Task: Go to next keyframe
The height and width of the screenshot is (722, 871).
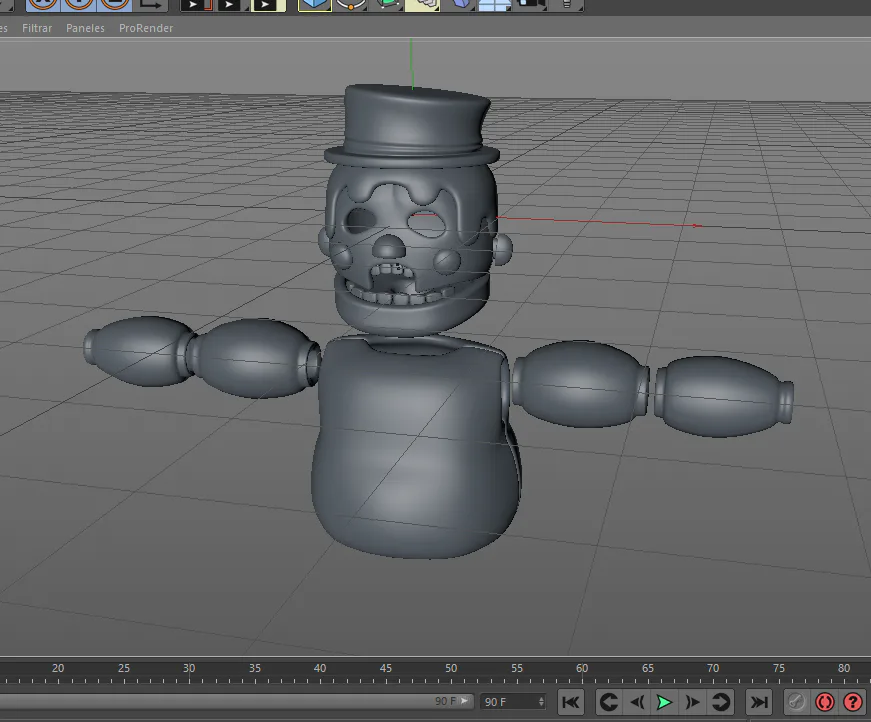Action: (720, 702)
